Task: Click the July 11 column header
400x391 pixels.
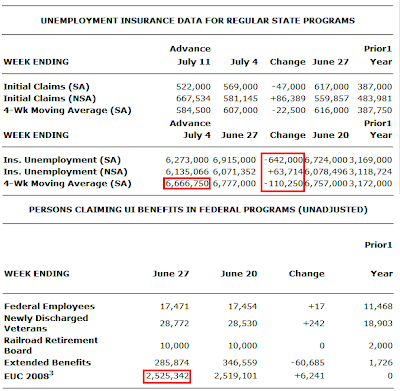Action: coord(194,62)
